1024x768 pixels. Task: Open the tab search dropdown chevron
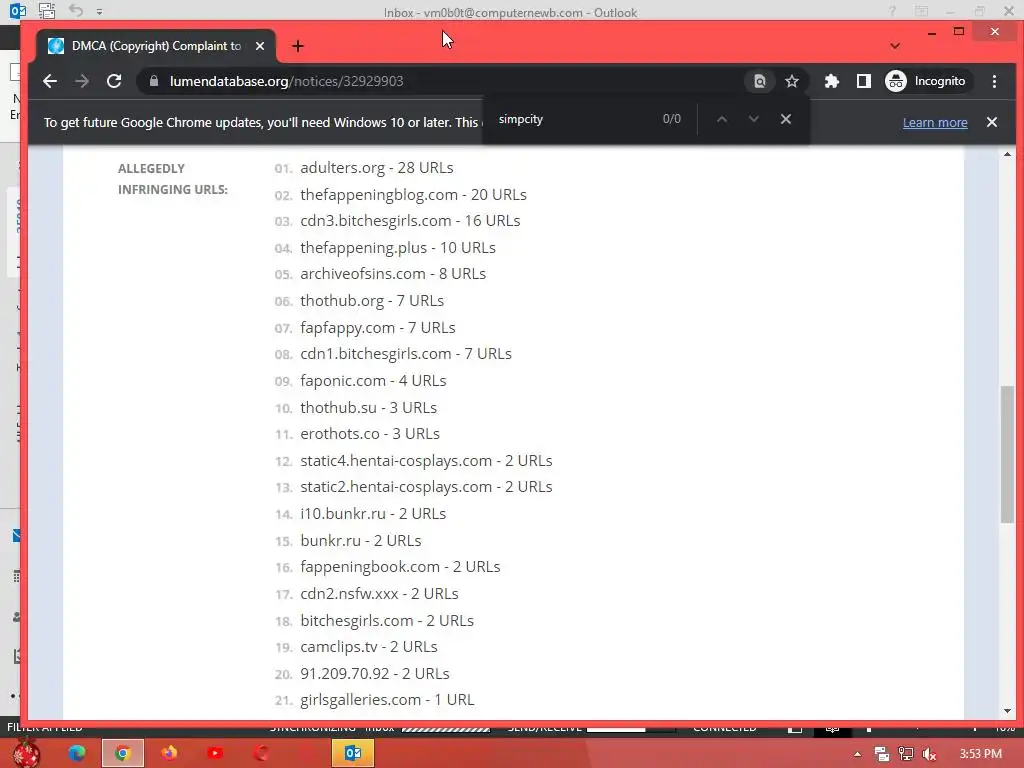pos(895,46)
